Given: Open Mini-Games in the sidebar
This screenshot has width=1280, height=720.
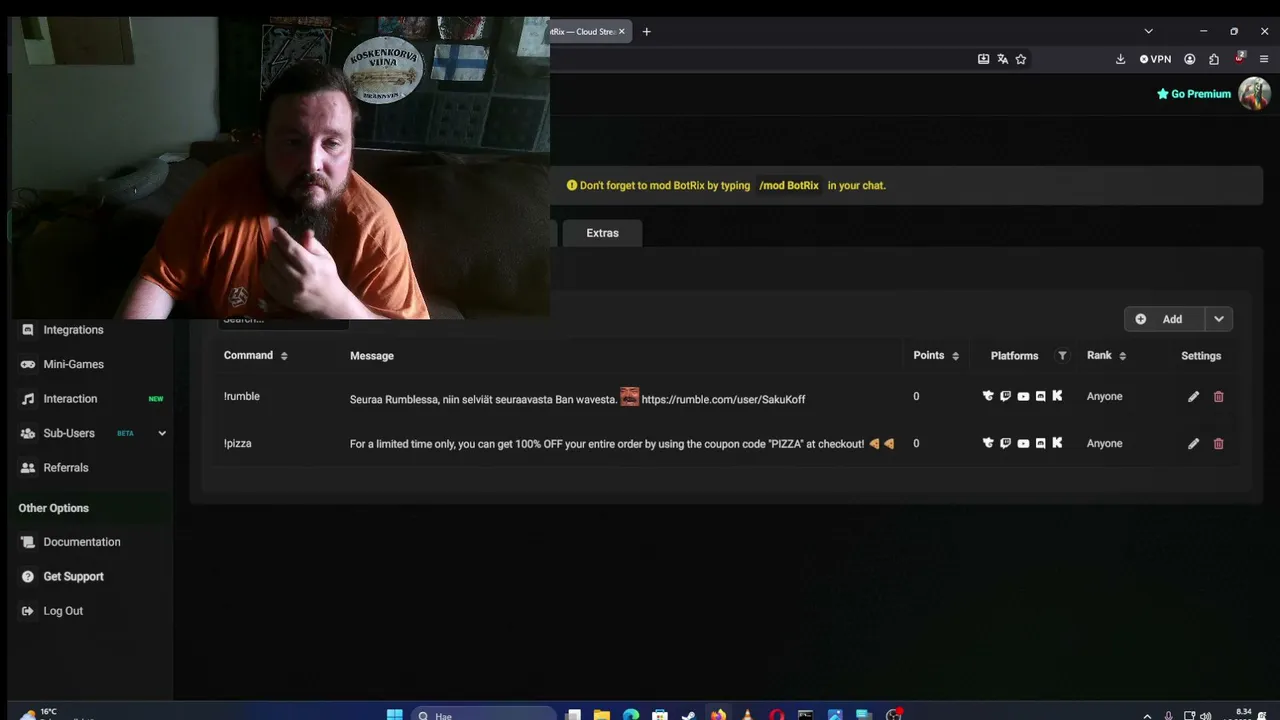Looking at the screenshot, I should pos(73,364).
